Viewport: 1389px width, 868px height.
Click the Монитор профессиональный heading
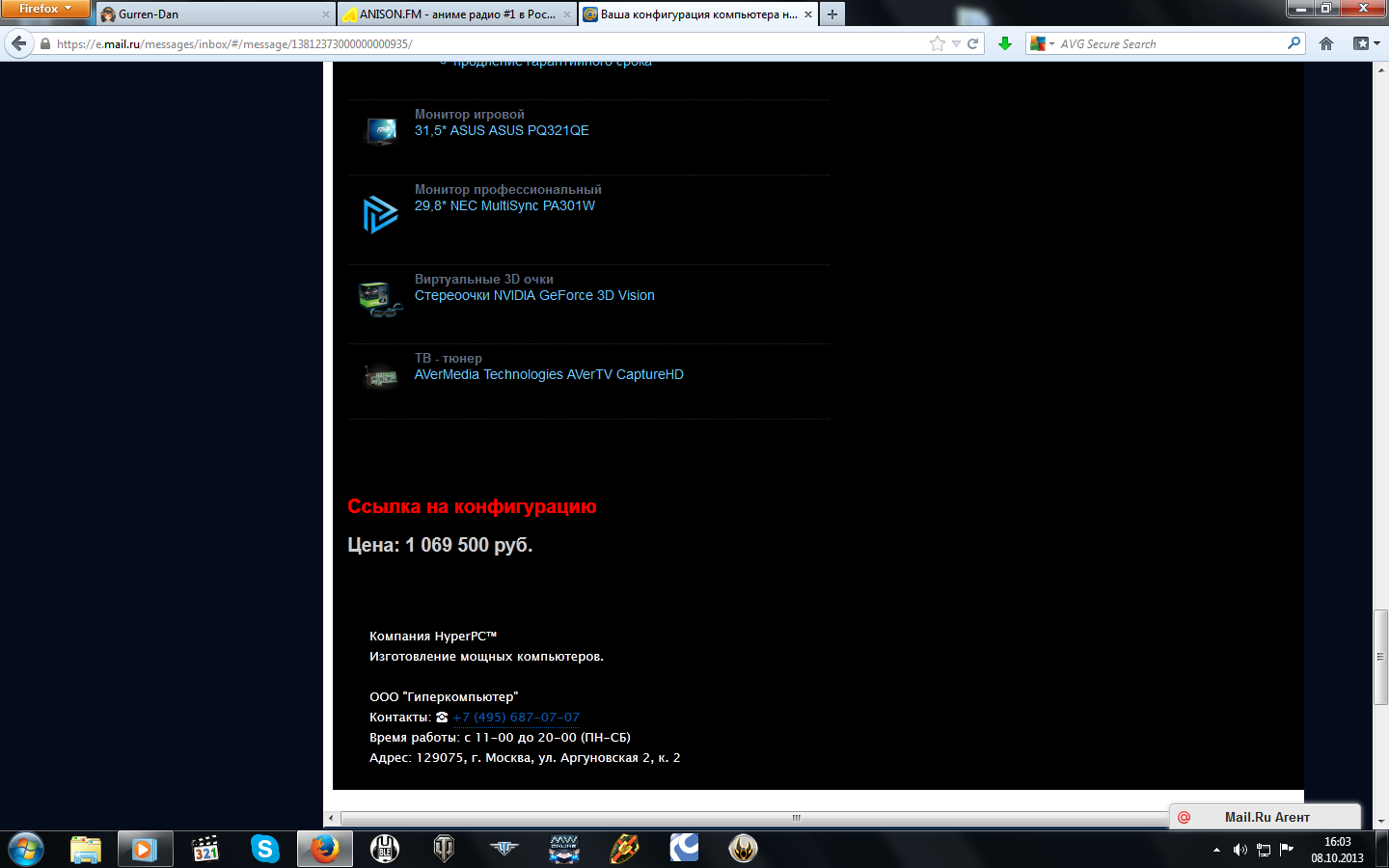pyautogui.click(x=508, y=189)
